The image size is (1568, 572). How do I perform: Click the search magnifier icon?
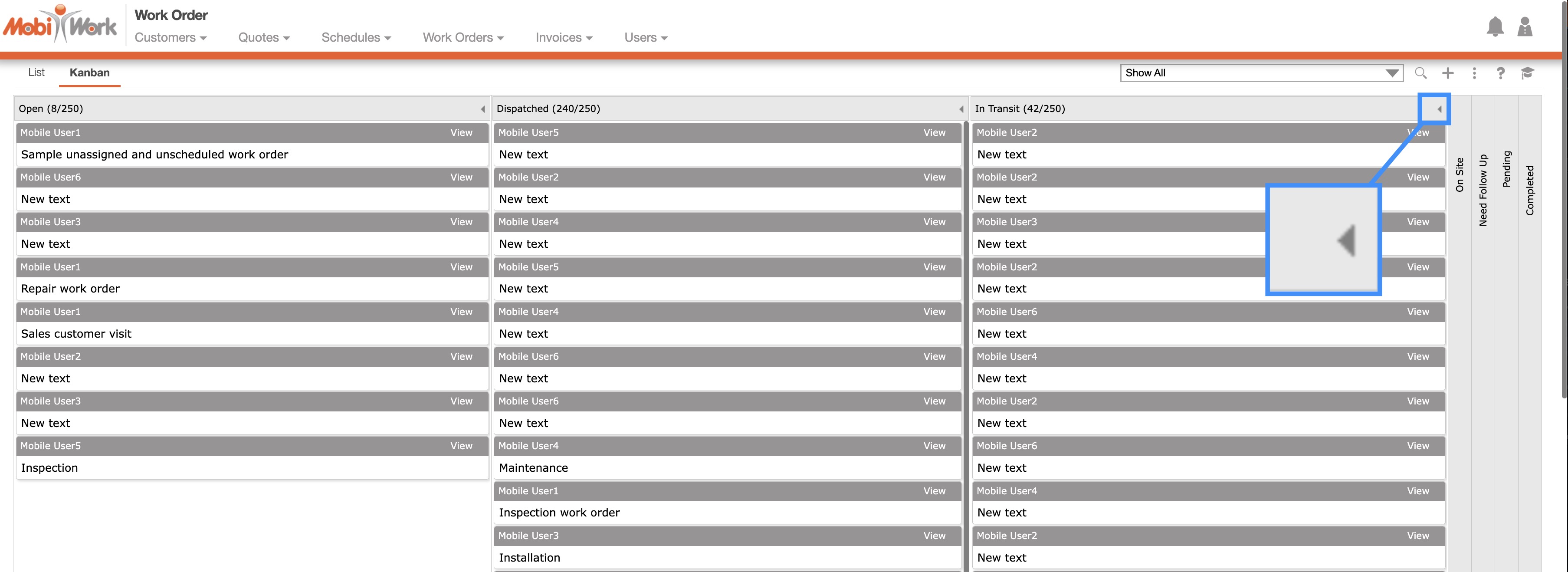1420,73
